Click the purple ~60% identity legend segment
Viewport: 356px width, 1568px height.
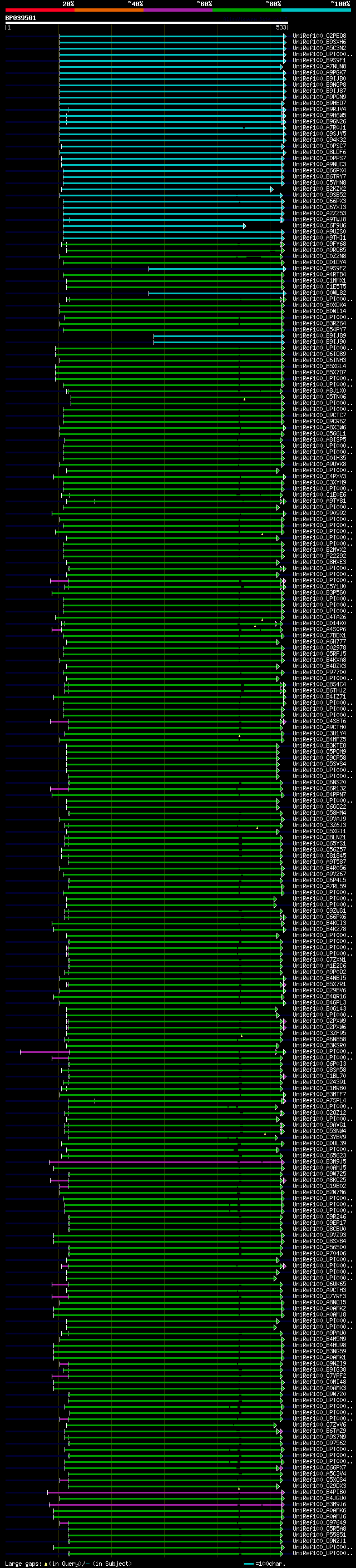177,10
